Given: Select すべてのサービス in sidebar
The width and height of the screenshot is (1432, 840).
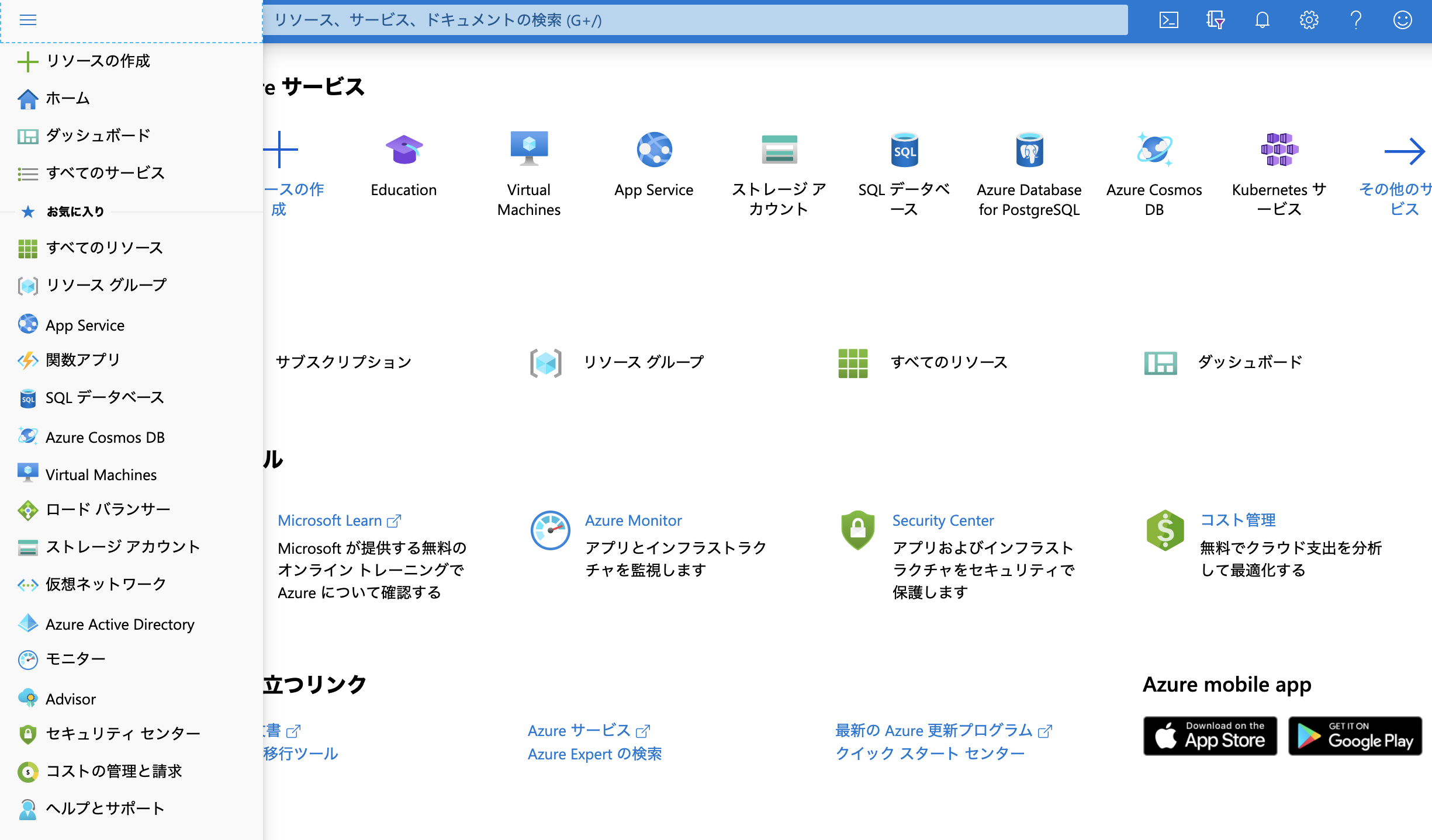Looking at the screenshot, I should [x=105, y=173].
